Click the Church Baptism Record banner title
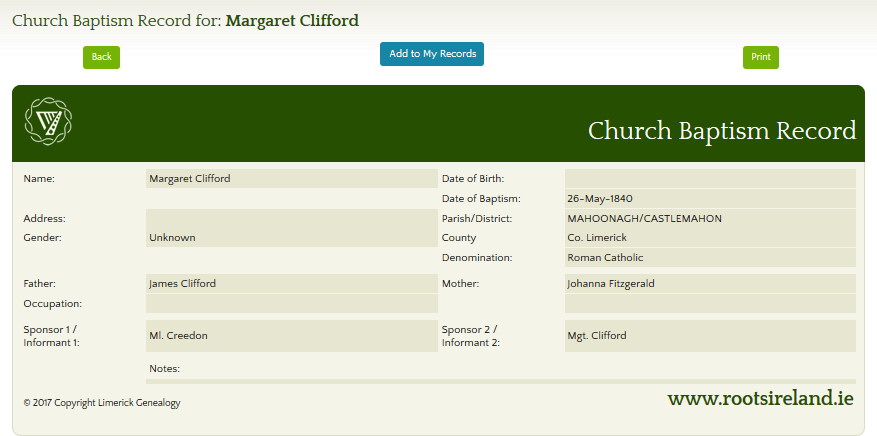This screenshot has width=877, height=436. pos(721,131)
